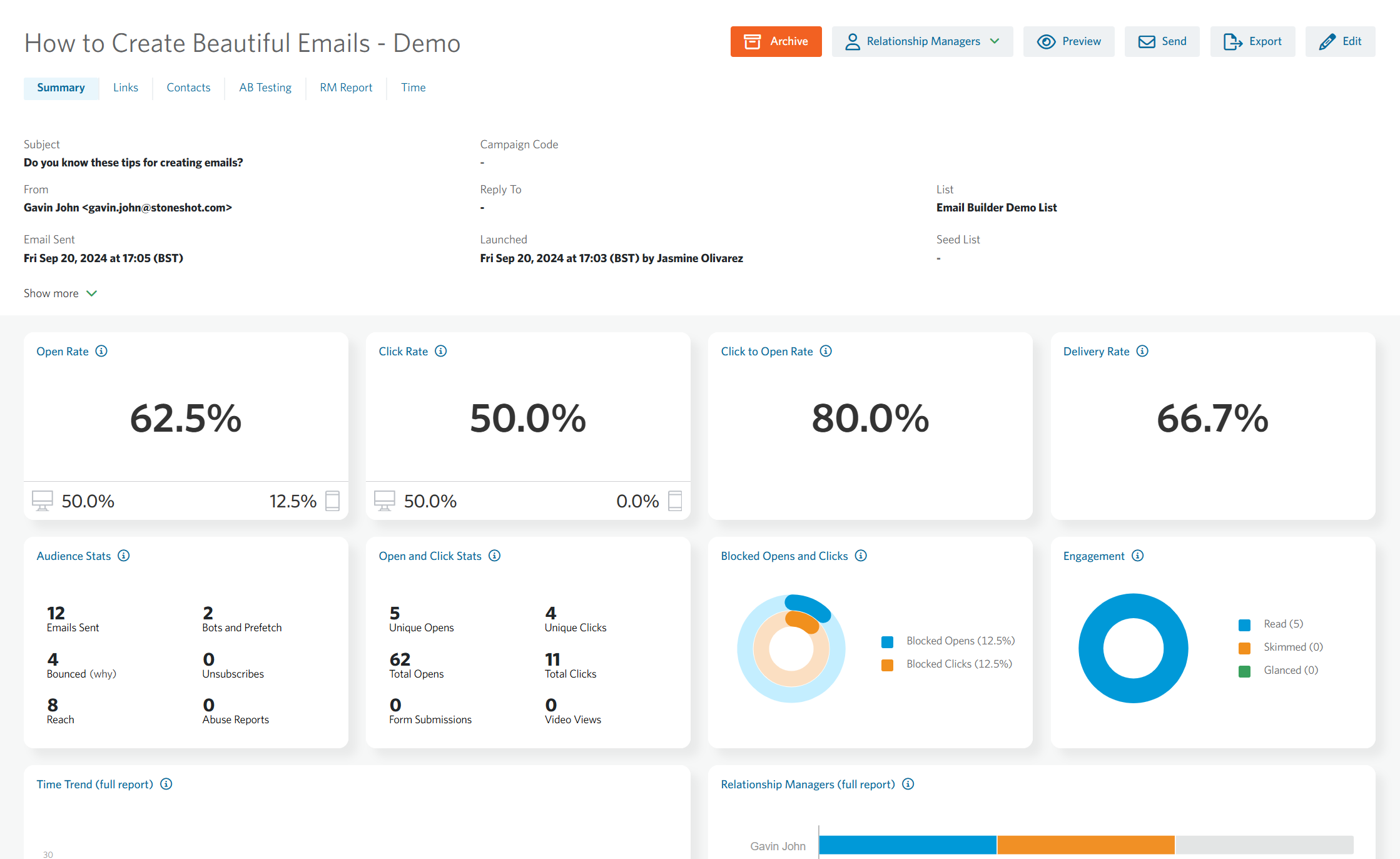Viewport: 1400px width, 859px height.
Task: Open Relationship Managers full report link
Action: [x=866, y=784]
